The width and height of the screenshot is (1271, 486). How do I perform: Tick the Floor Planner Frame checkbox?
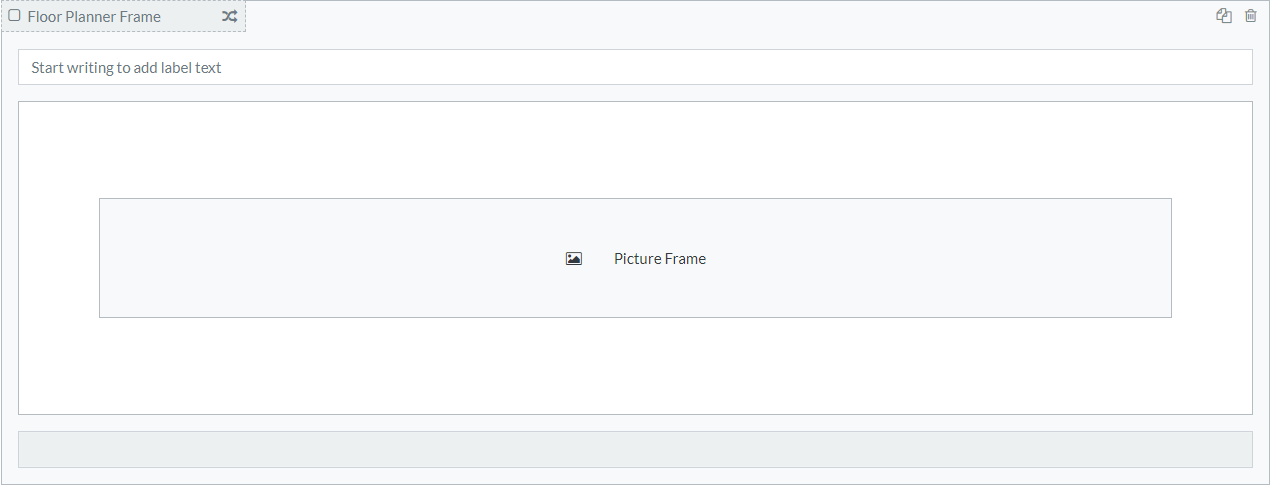tap(14, 16)
